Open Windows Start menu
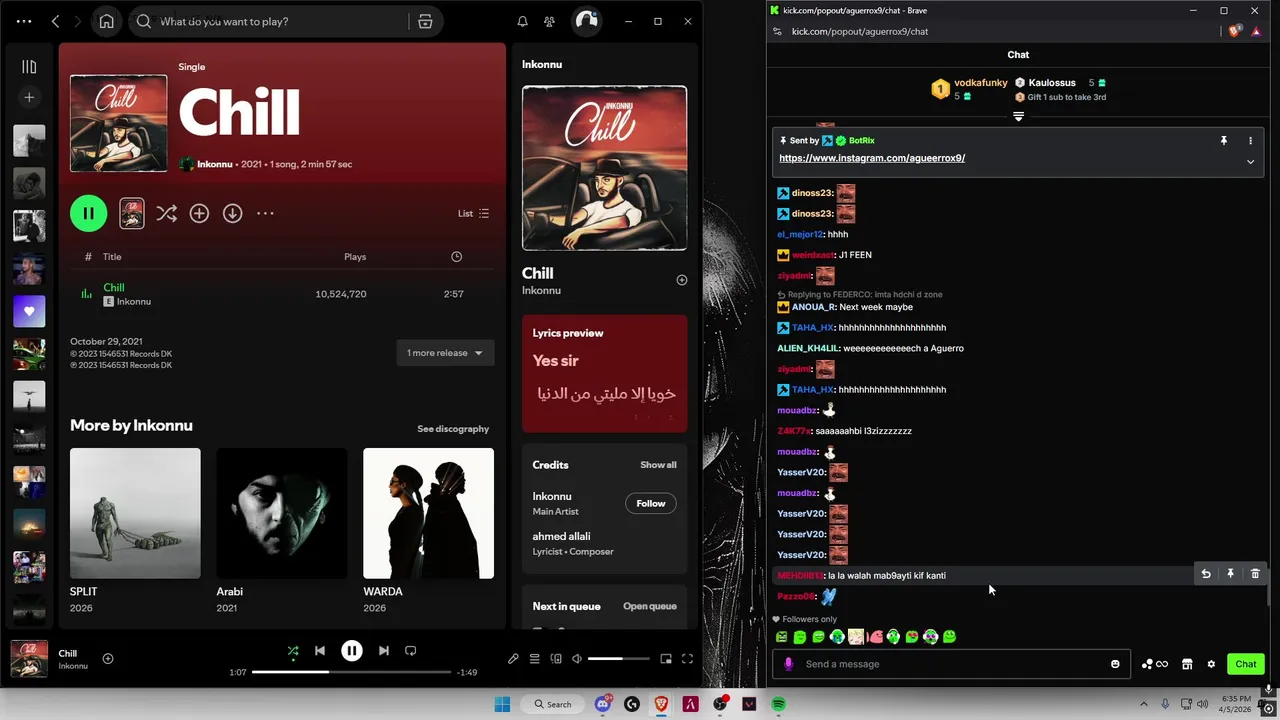 [502, 704]
